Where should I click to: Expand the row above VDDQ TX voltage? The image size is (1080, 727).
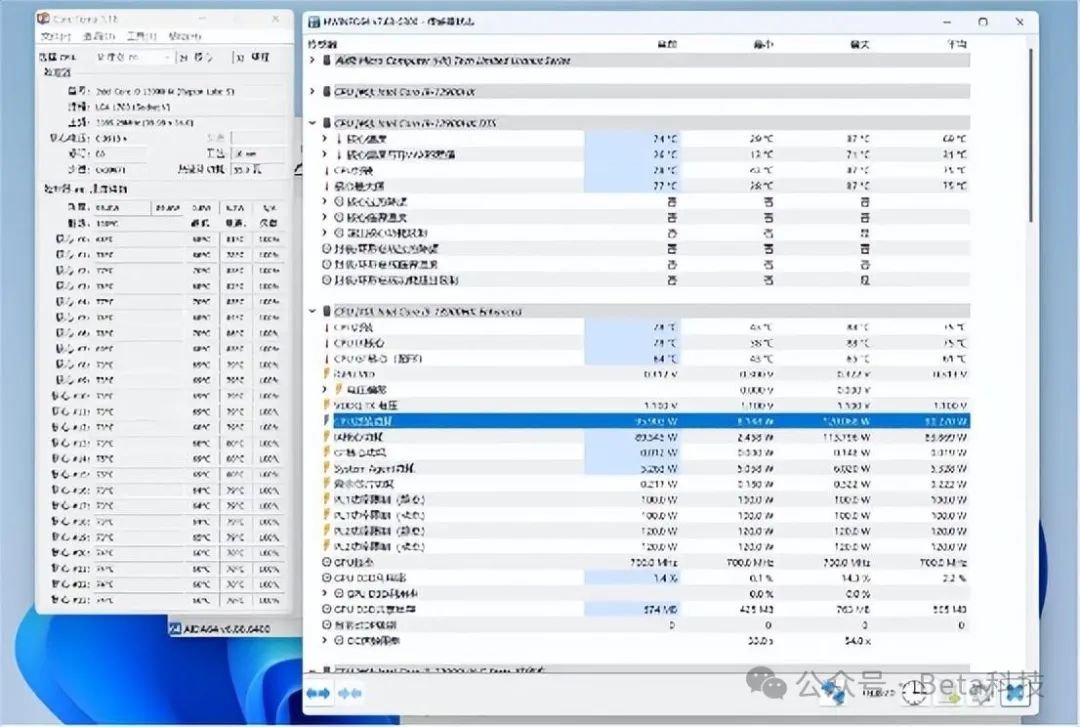tap(325, 389)
